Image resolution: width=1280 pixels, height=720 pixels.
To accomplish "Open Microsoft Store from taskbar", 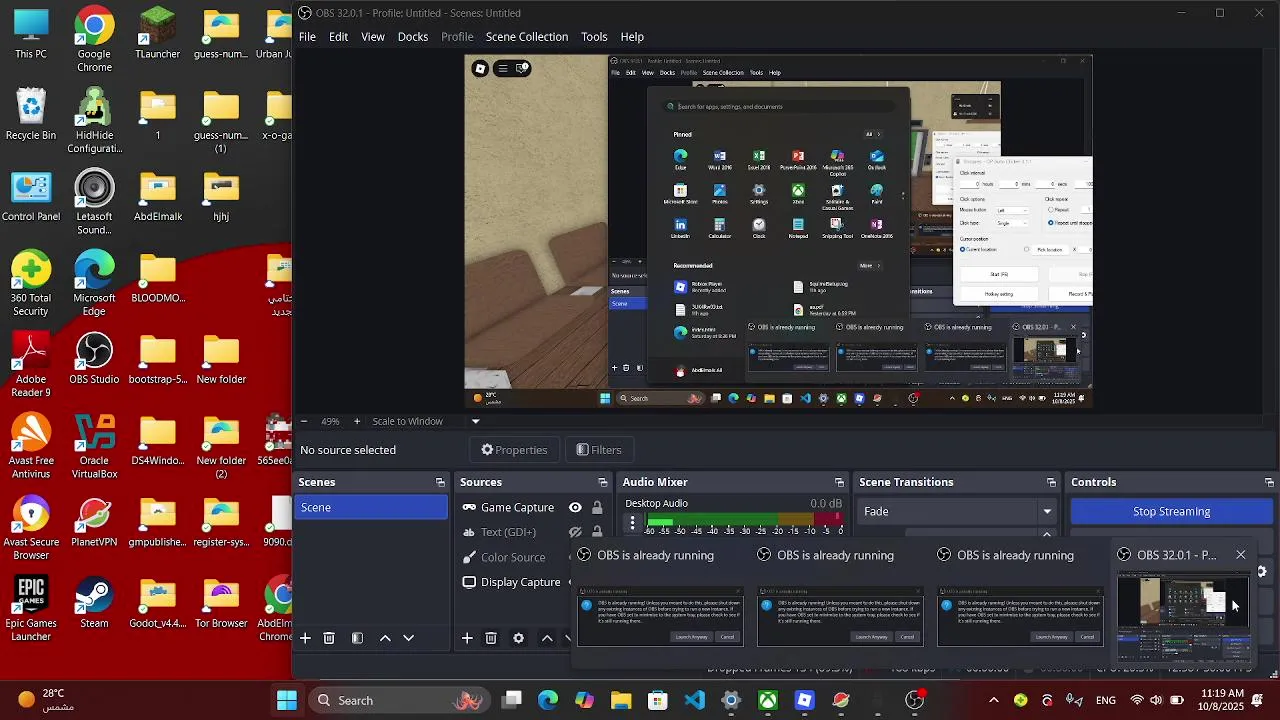I will 657,700.
